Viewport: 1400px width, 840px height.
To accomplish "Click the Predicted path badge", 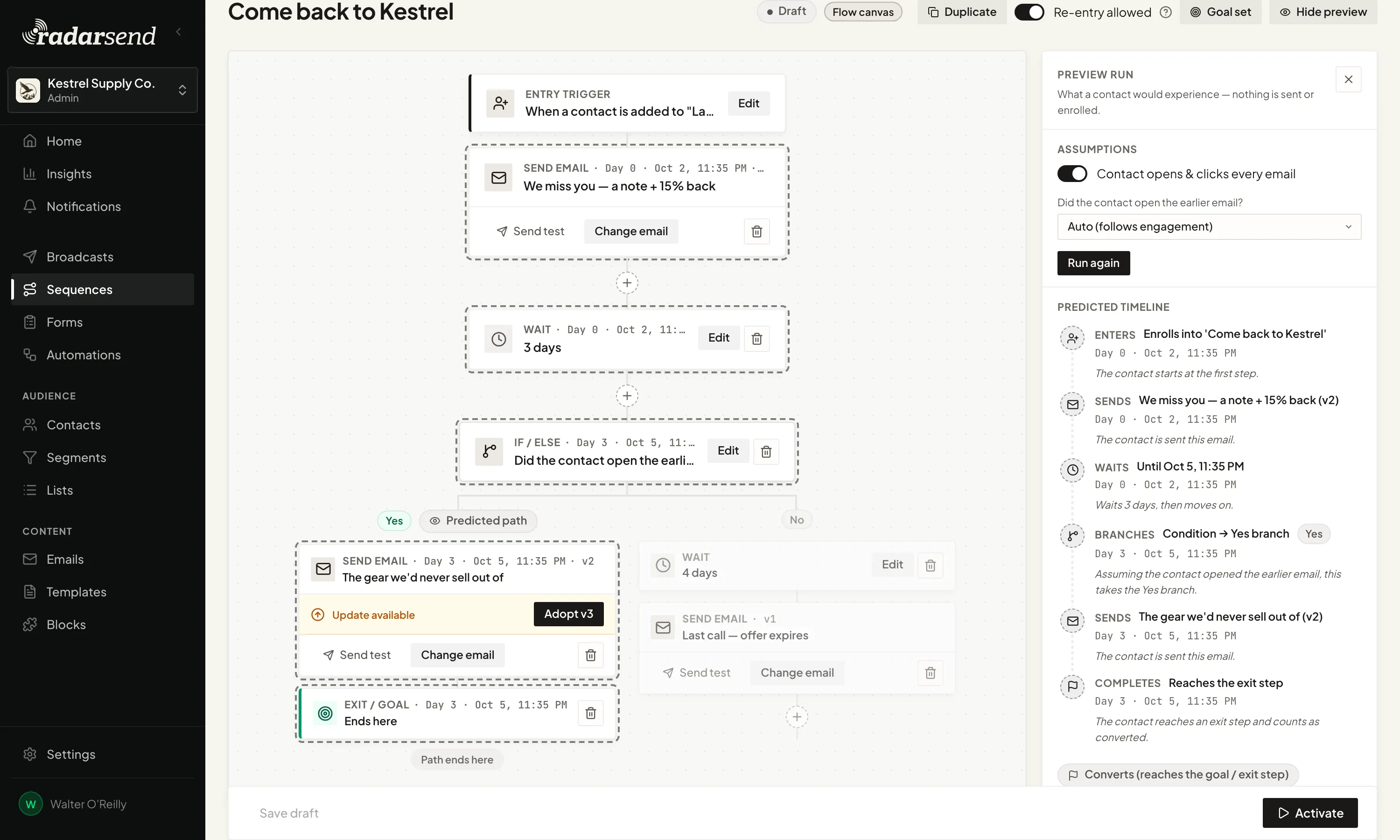I will pos(478,521).
